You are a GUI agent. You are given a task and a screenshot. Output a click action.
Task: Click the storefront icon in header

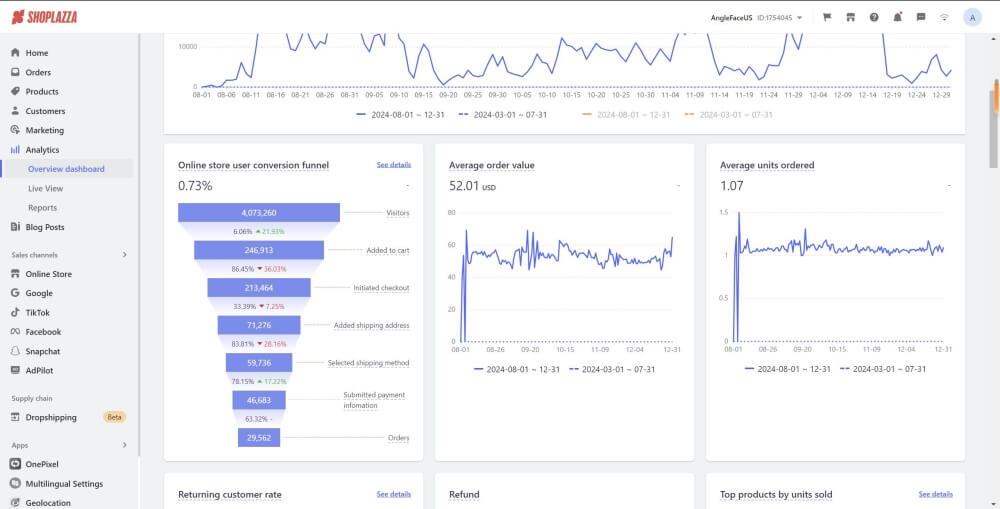(850, 17)
